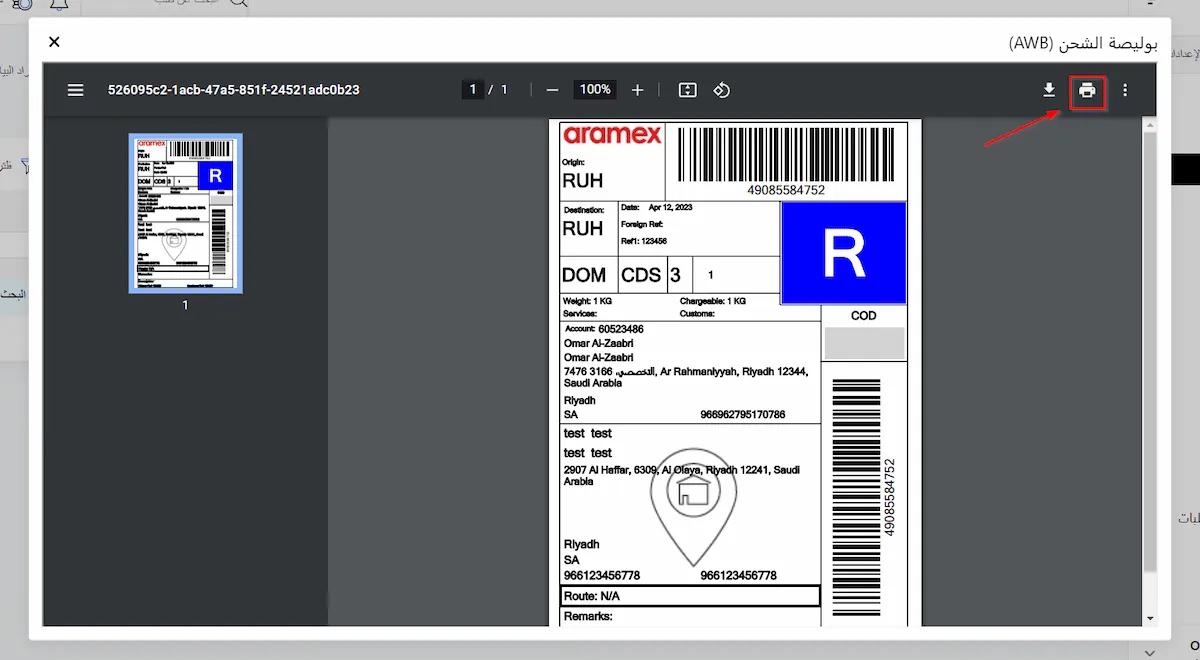Click the dialog title بوليصة الشحن (AWB)
Viewport: 1200px width, 660px height.
[1081, 42]
